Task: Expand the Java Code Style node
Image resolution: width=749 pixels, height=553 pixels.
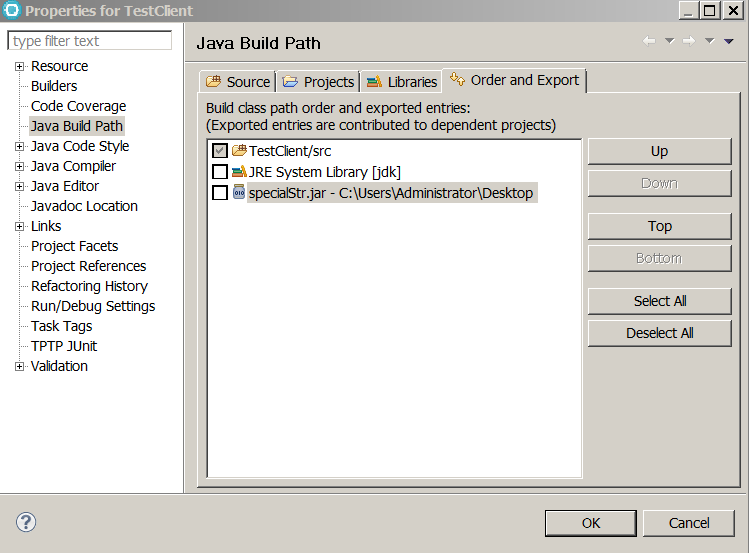Action: point(19,147)
